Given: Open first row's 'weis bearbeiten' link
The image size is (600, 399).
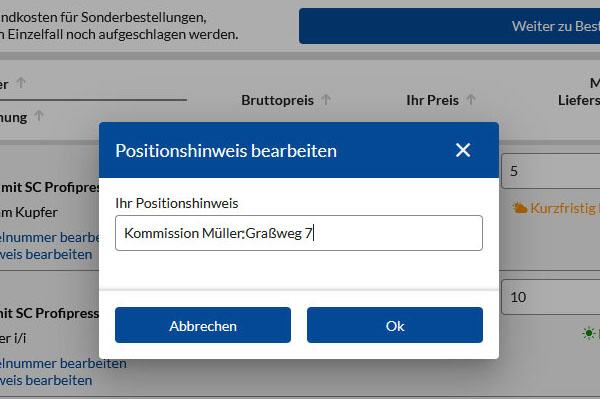Looking at the screenshot, I should (46, 254).
